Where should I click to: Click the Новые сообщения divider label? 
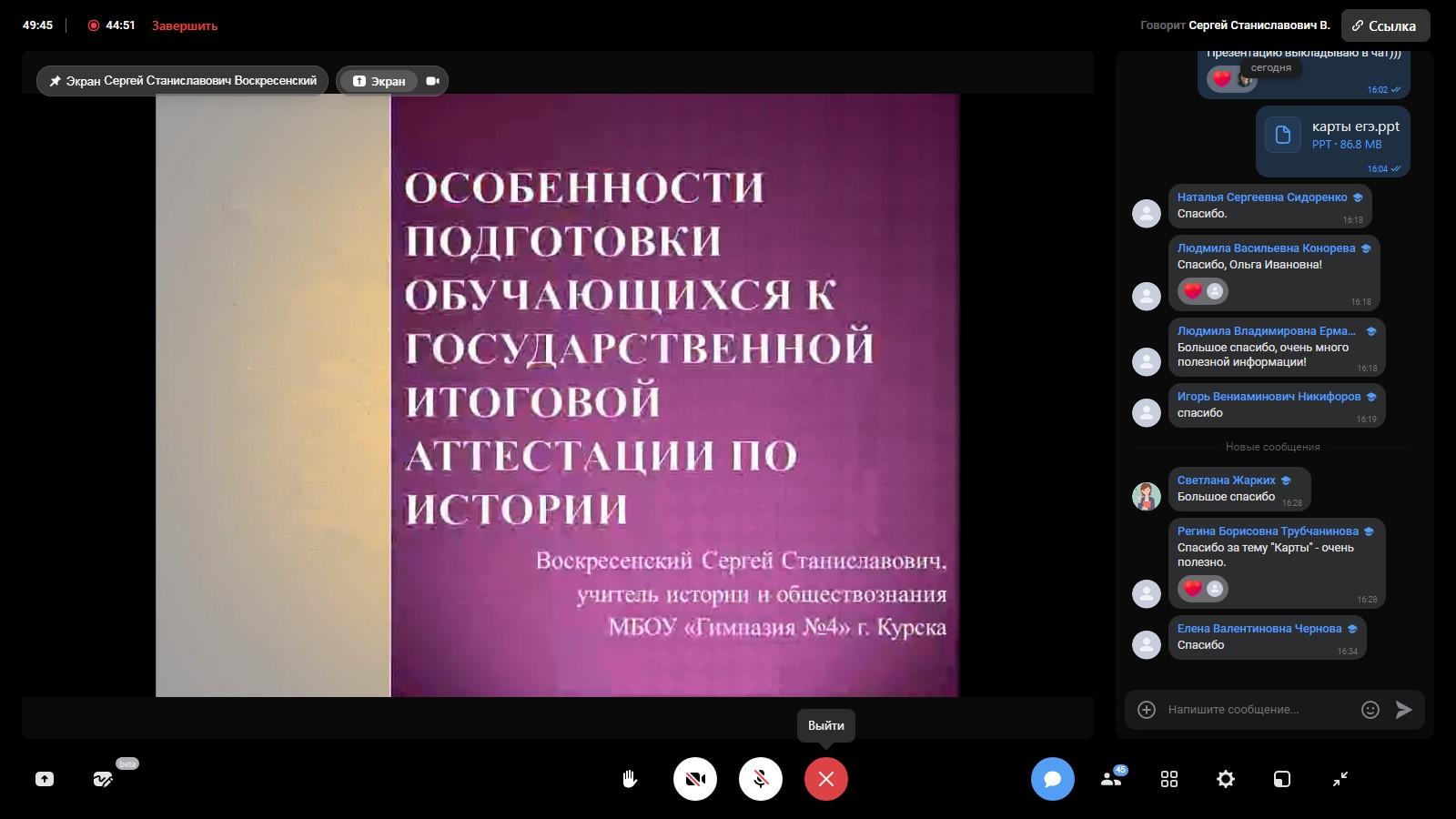click(x=1272, y=447)
